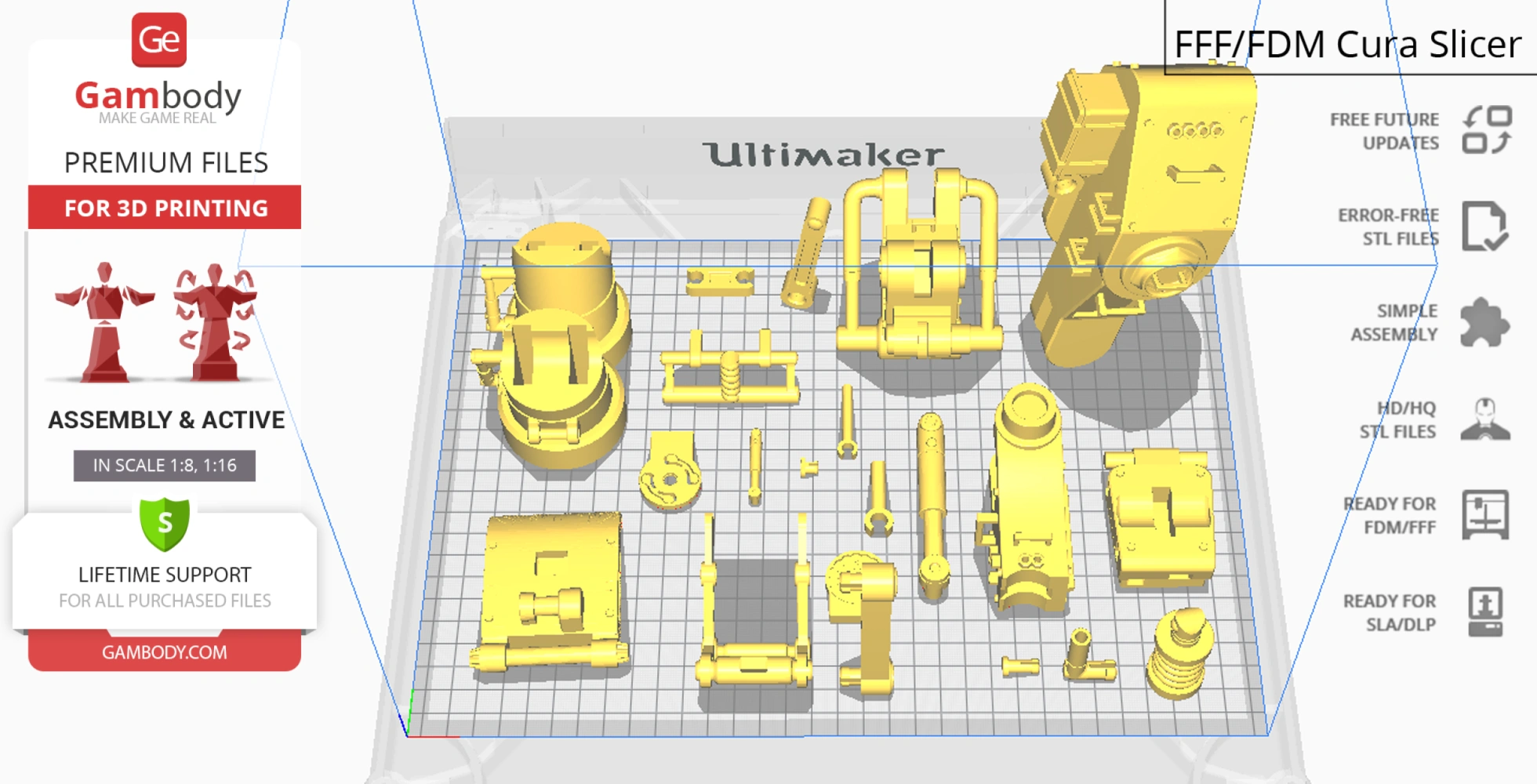Select the Error-Free STL Files document icon
The height and width of the screenshot is (784, 1537).
point(1484,227)
